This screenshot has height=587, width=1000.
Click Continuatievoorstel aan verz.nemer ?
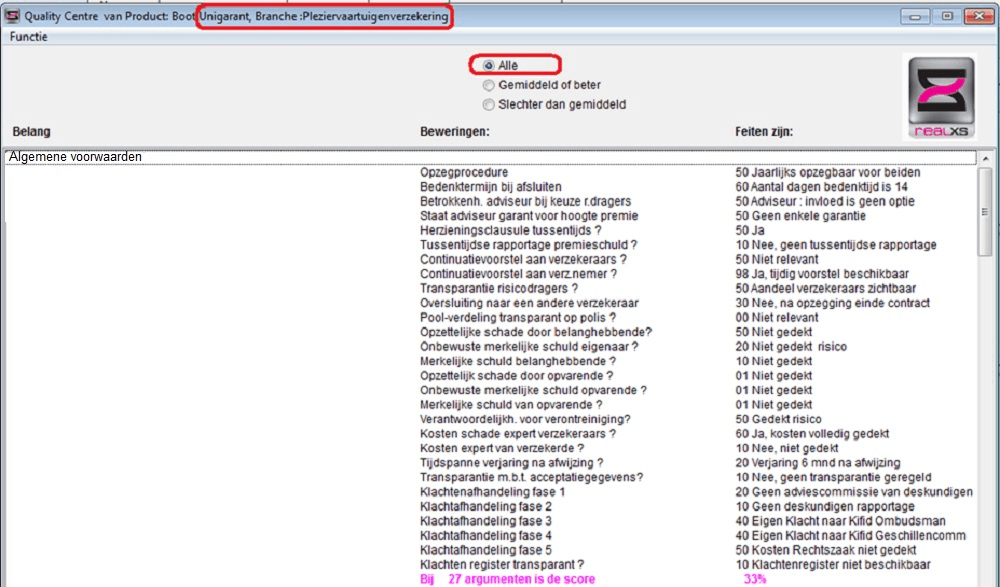click(518, 274)
